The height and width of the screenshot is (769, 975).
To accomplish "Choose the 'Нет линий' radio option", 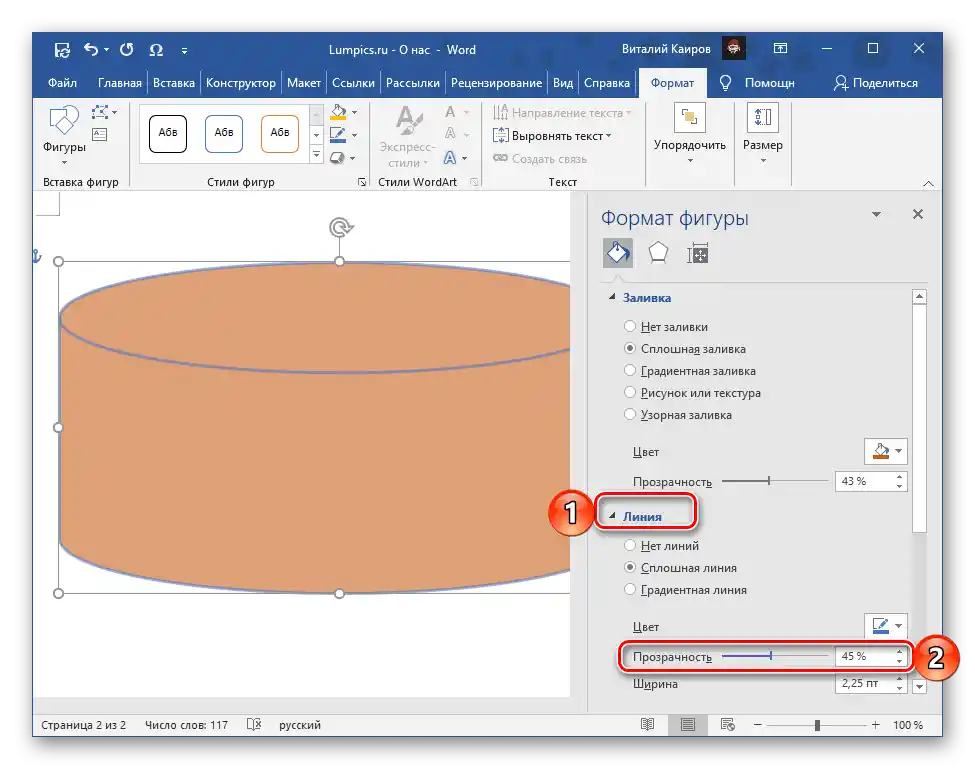I will pyautogui.click(x=630, y=546).
